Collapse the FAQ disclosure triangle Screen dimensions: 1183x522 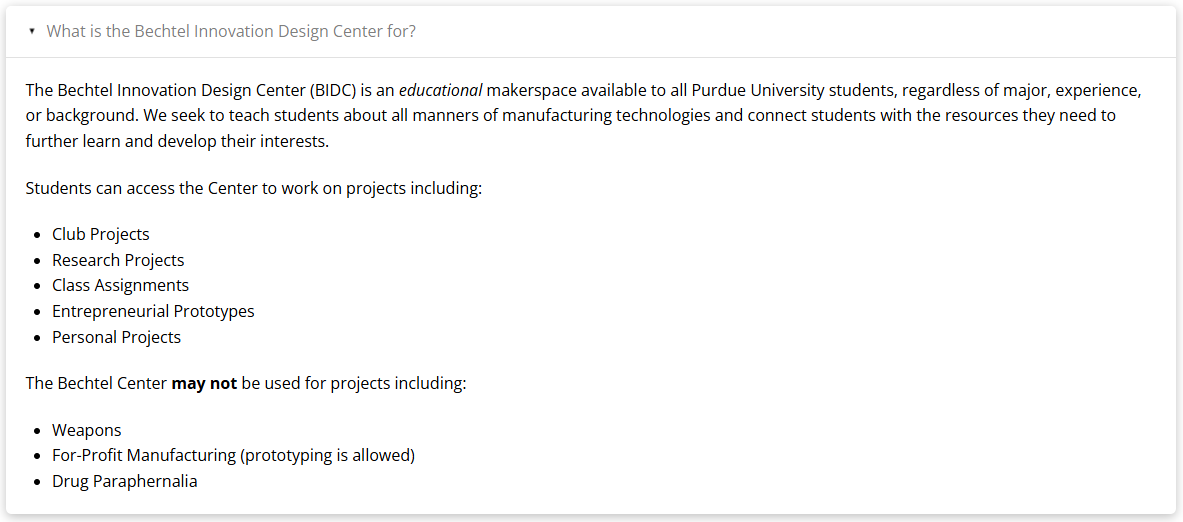pos(32,32)
